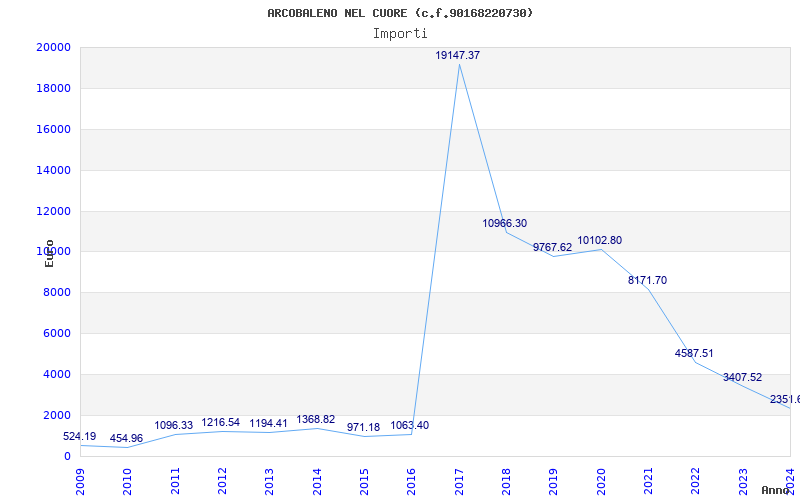Screen dimensions: 800x500
Task: Select the 8171.70 data label
Action: click(x=647, y=280)
